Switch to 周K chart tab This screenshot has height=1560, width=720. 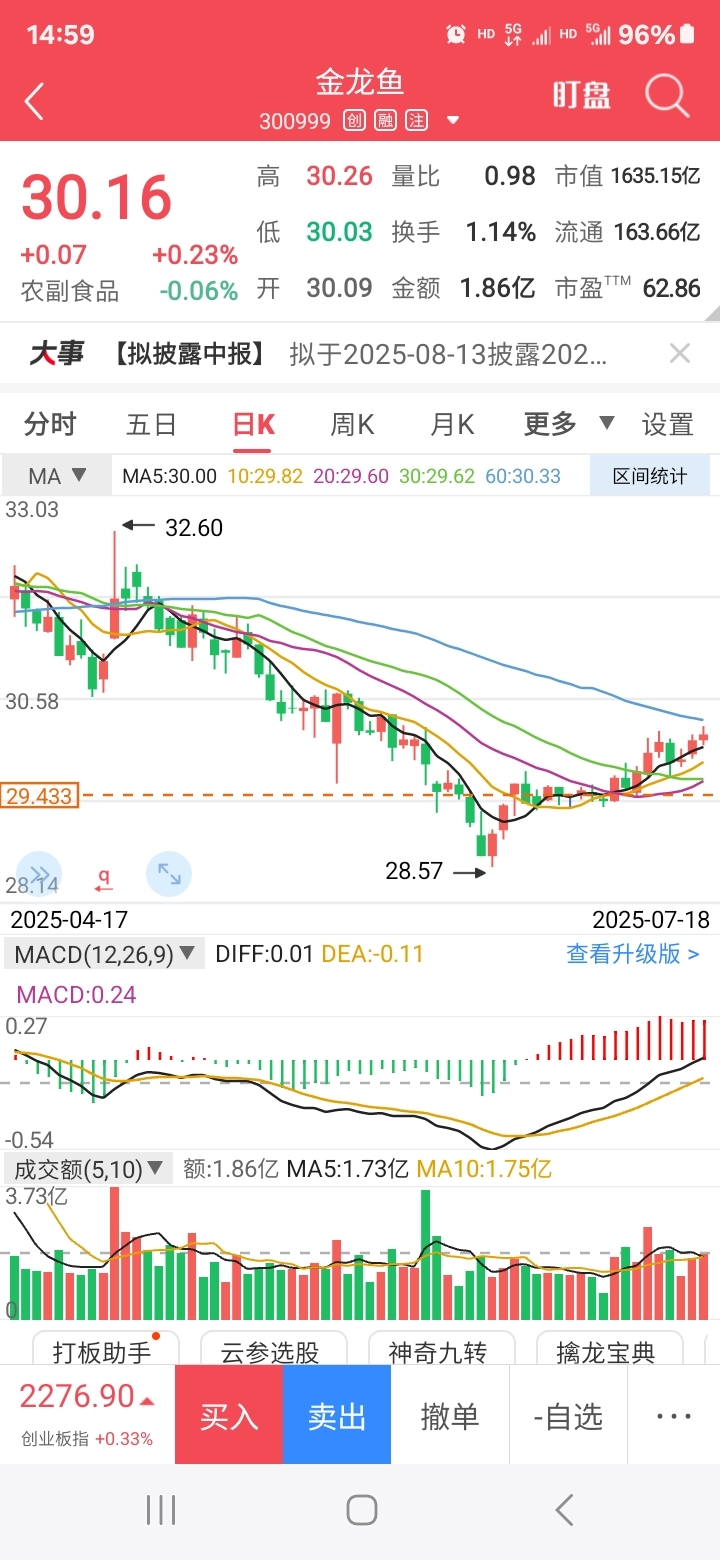352,425
